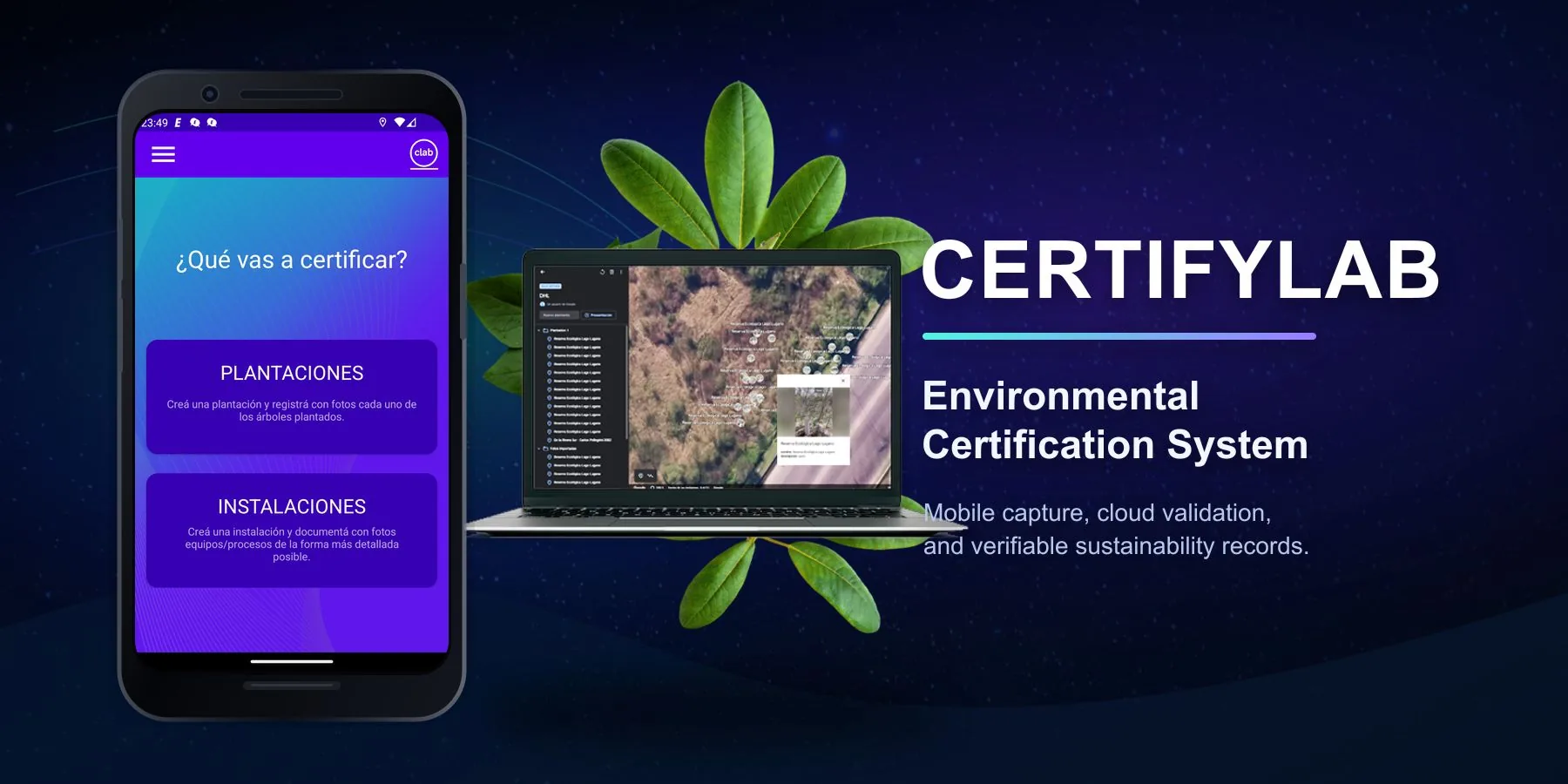The height and width of the screenshot is (784, 1568).
Task: Tap the E network indicator beside the clock
Action: coord(179,123)
